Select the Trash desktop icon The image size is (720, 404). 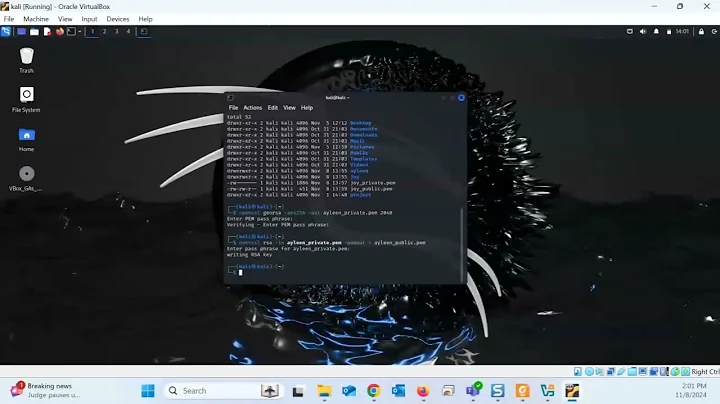click(x=26, y=60)
